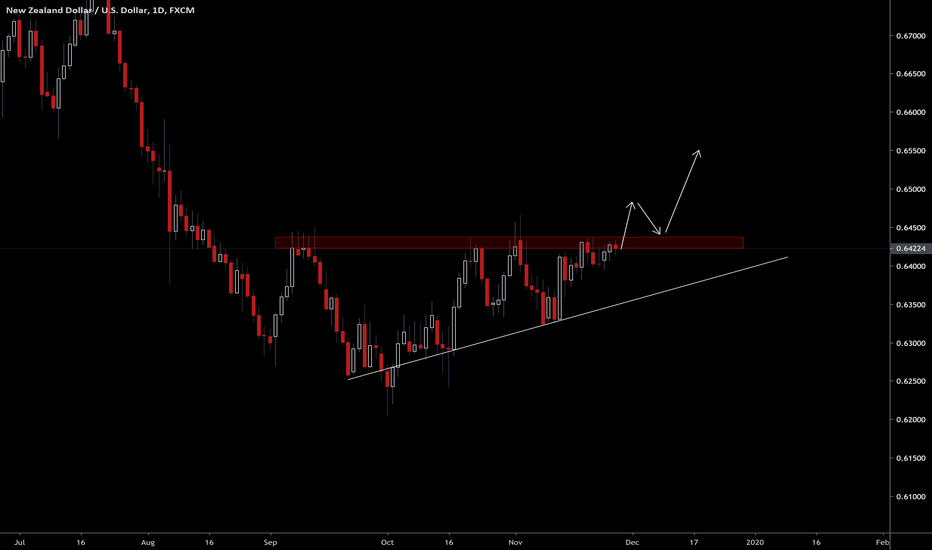Image resolution: width=932 pixels, height=550 pixels.
Task: Click the tallest projected arrow's tip near 0.65500
Action: click(699, 152)
